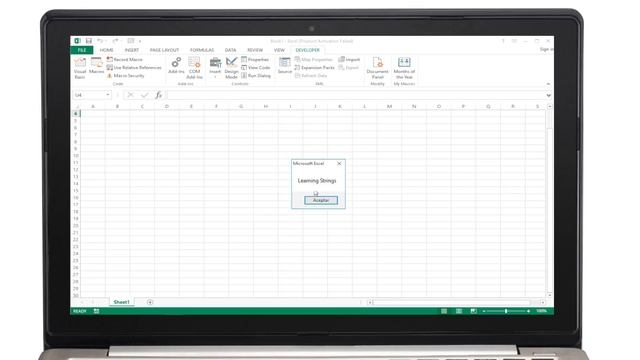Click Run Dialog

click(x=256, y=76)
